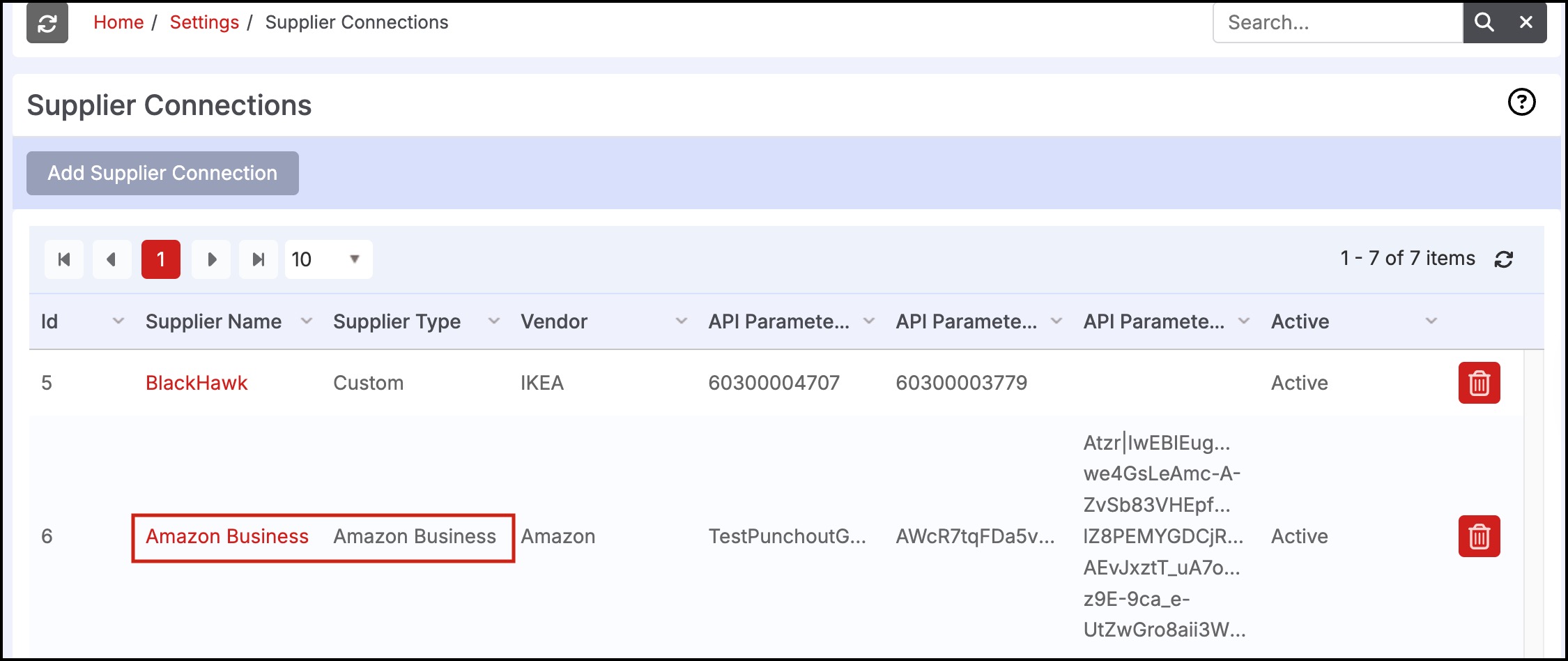Click the Add Supplier Connection button
Viewport: 1568px width, 661px height.
[x=162, y=173]
